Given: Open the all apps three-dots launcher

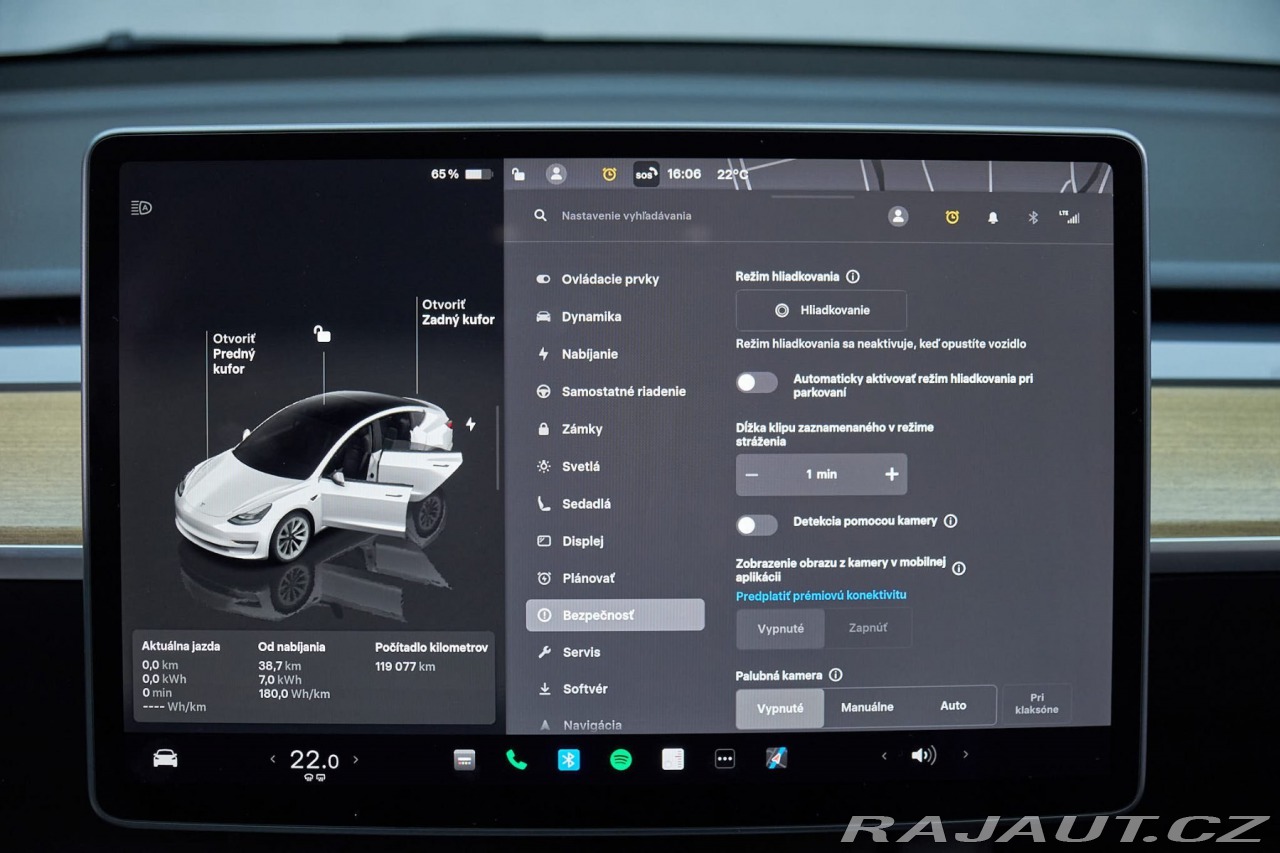Looking at the screenshot, I should [x=725, y=760].
